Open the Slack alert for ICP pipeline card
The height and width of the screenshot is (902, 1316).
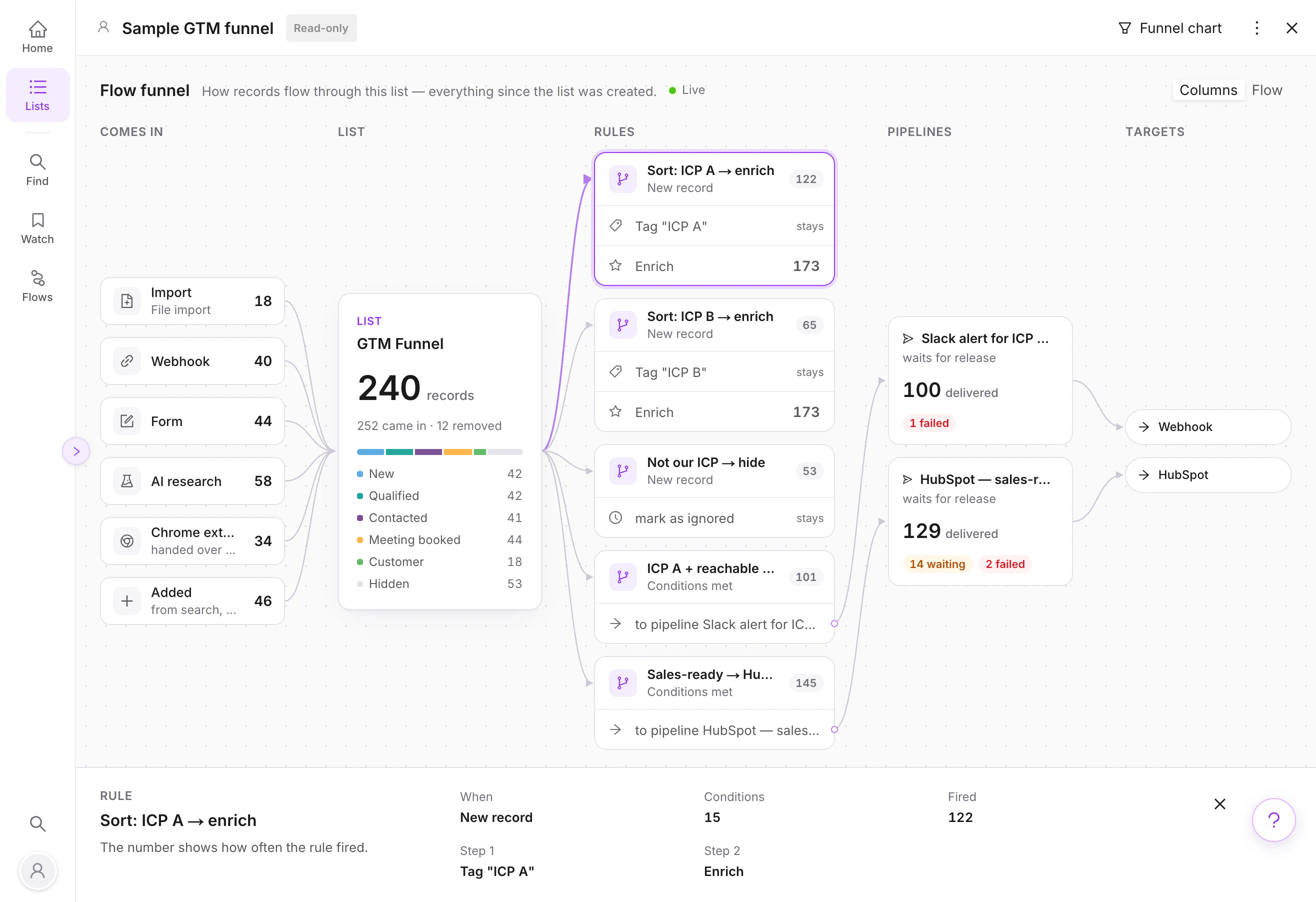coord(980,380)
